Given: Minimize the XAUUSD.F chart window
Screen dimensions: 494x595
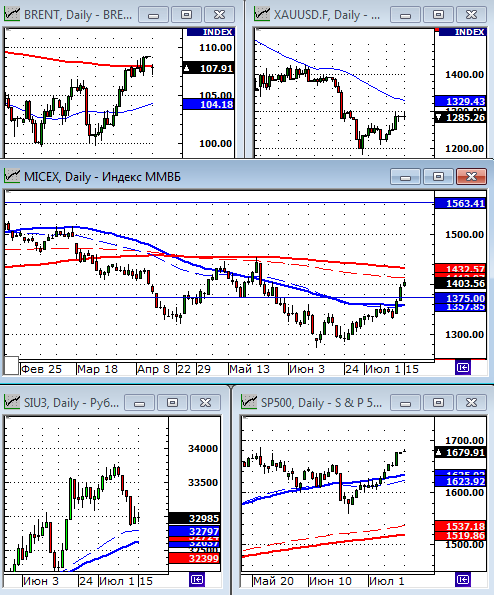Looking at the screenshot, I should pos(405,15).
